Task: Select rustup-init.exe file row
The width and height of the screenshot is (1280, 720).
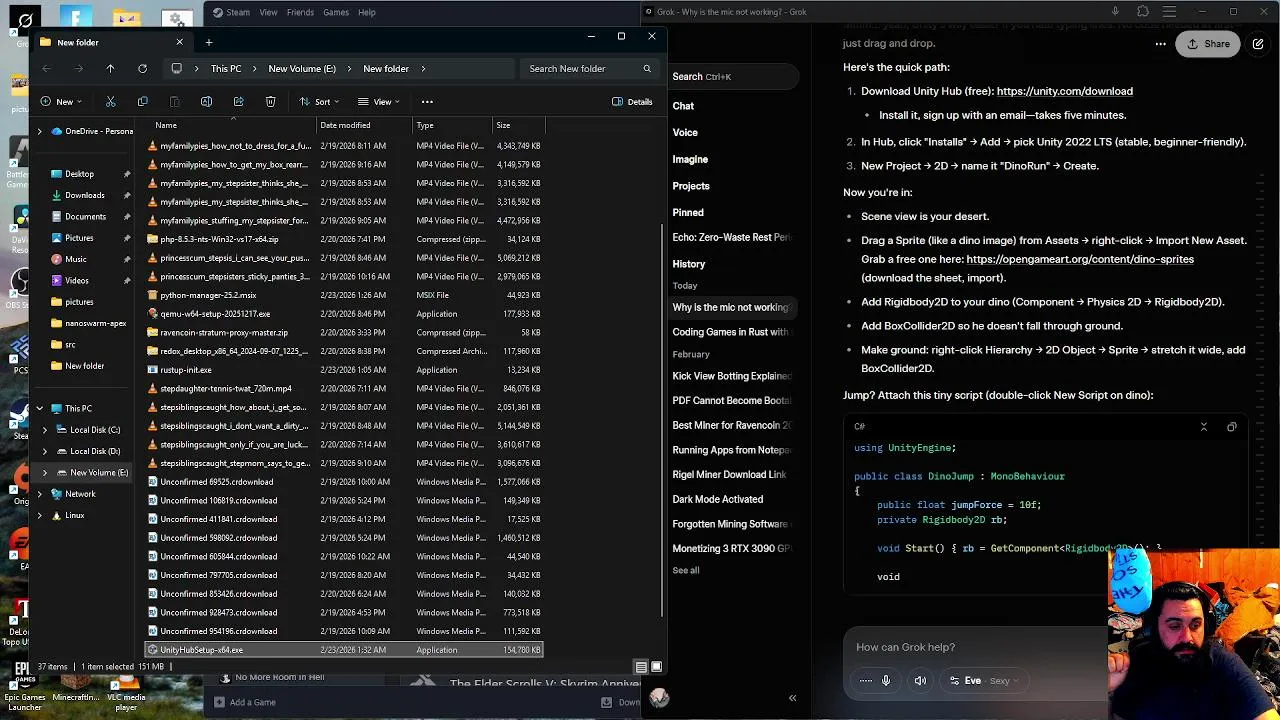Action: coord(344,370)
